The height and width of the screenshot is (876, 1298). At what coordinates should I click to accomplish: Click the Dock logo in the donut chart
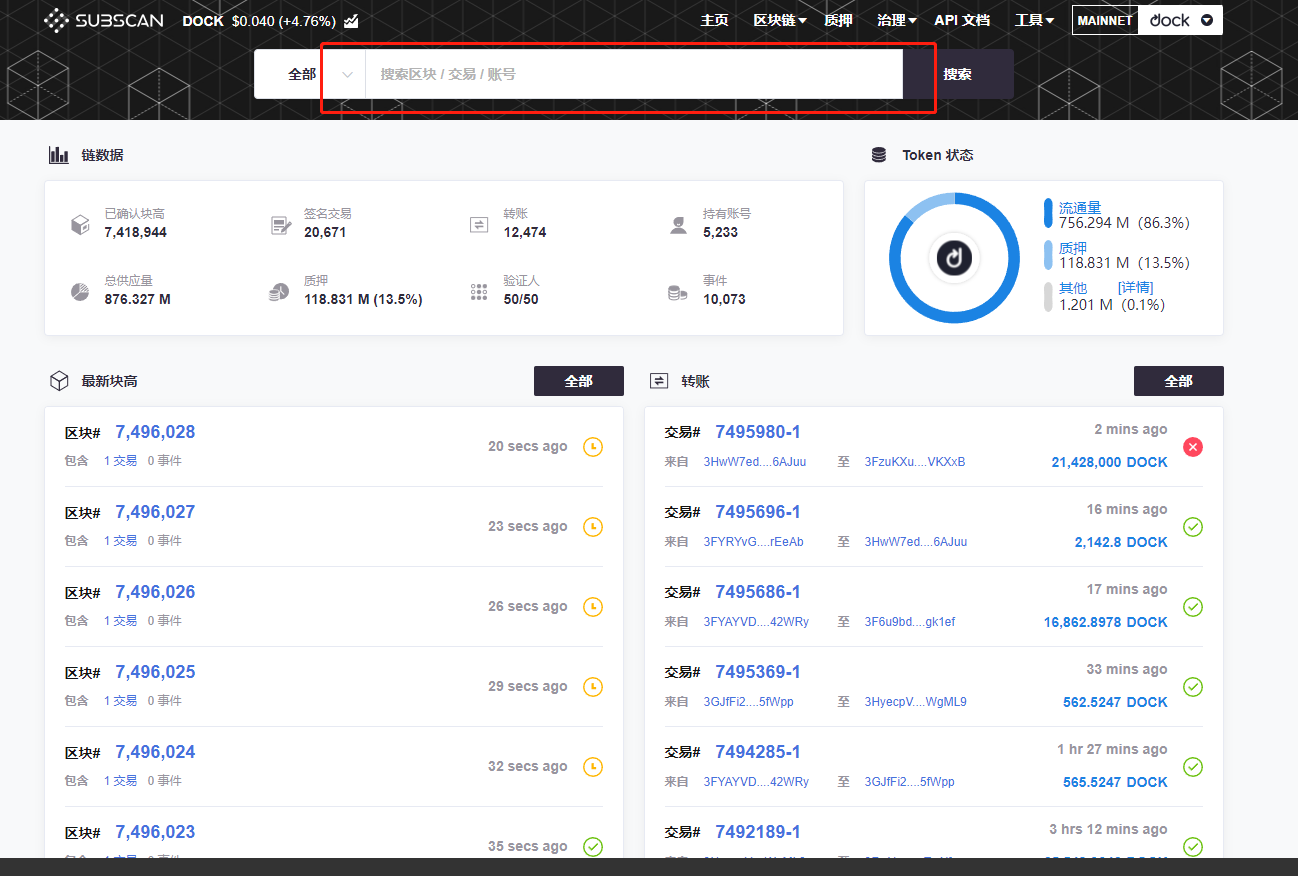[x=954, y=258]
